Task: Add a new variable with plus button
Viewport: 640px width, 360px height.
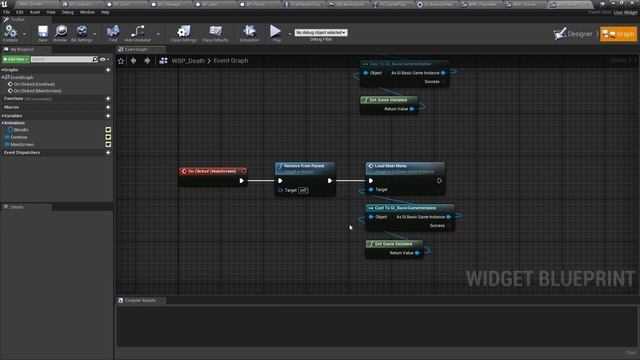Action: pos(108,116)
